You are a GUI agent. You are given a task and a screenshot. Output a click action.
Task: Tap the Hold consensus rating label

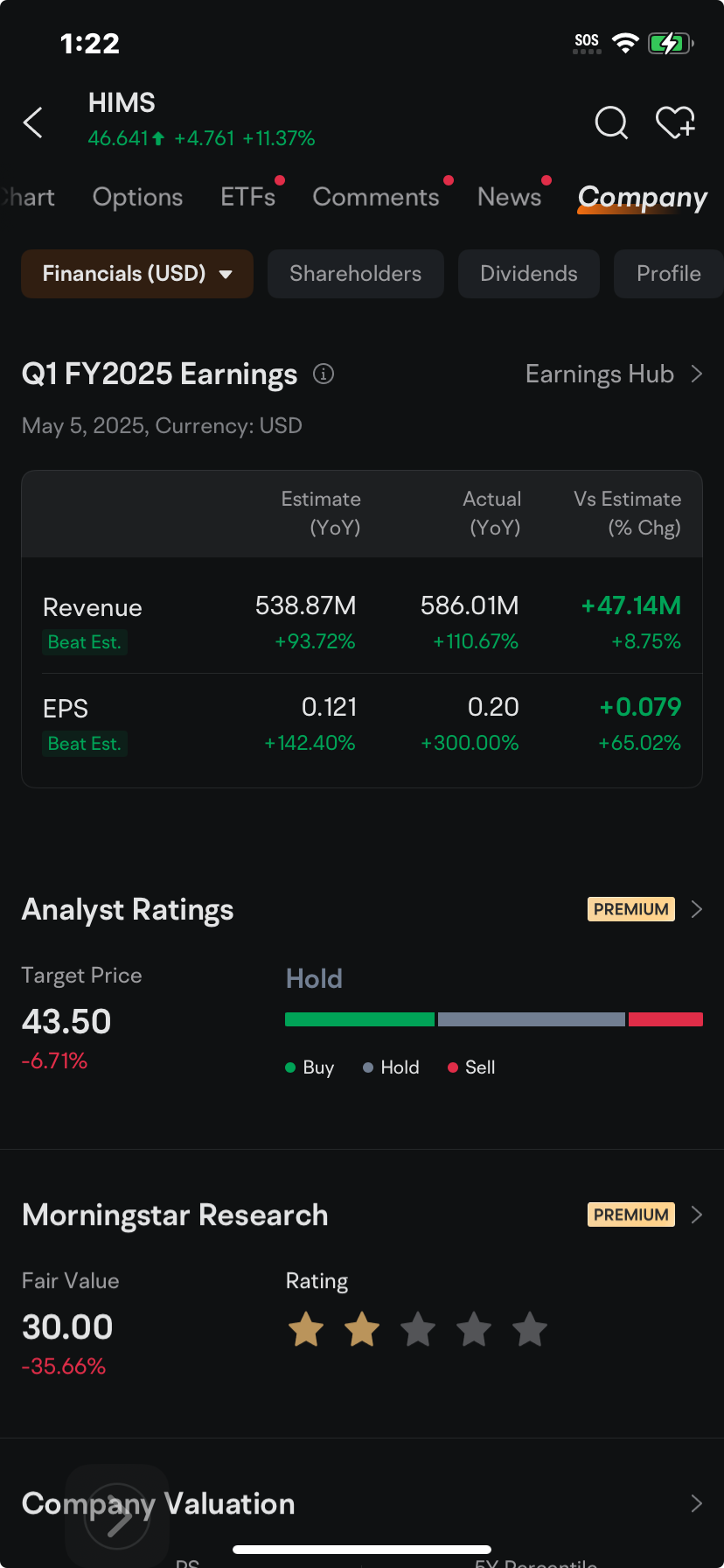[314, 979]
